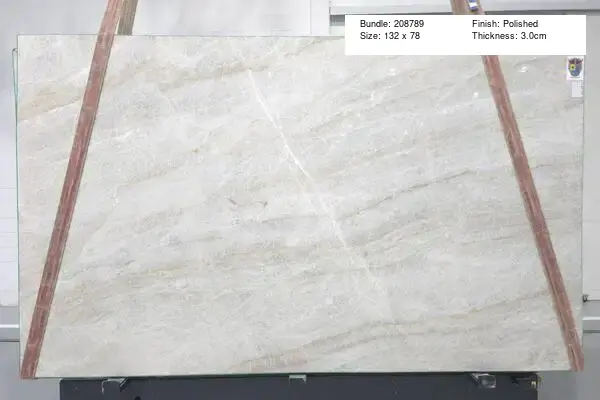Click the bottom-right metal clamp under slab

tap(484, 380)
